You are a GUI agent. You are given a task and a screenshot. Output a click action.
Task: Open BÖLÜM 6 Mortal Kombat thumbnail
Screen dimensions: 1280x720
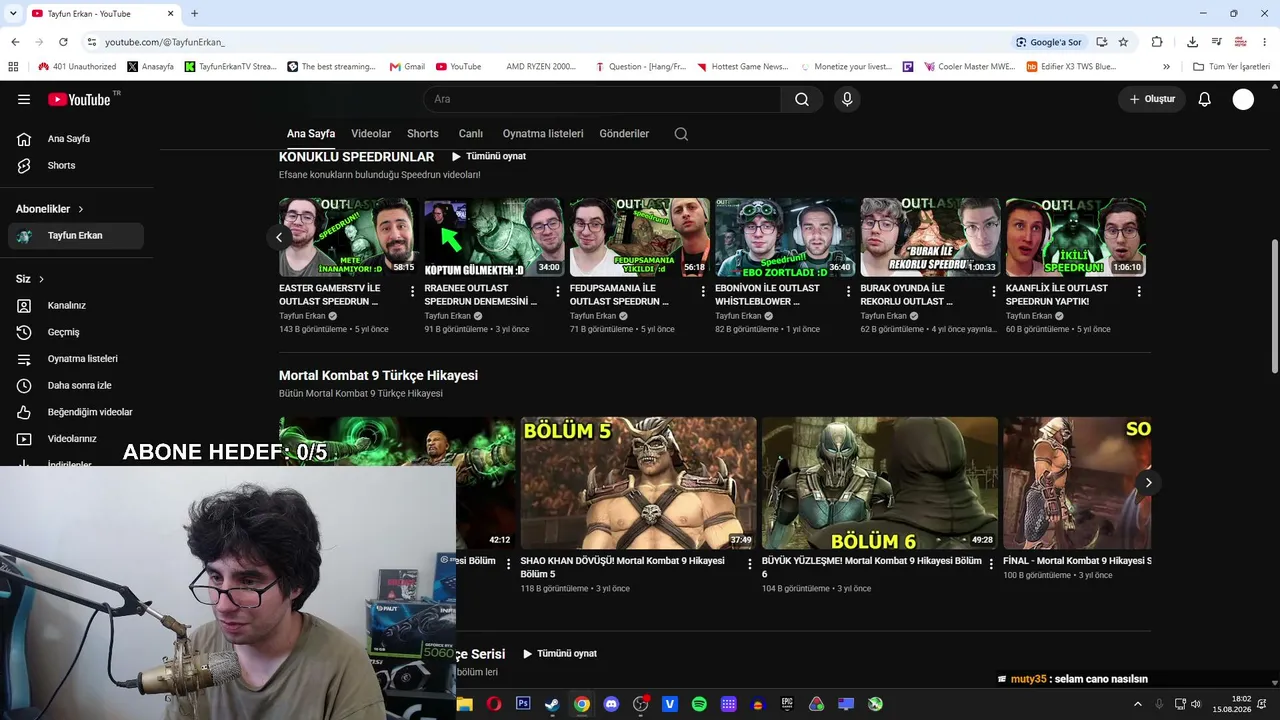tap(880, 483)
